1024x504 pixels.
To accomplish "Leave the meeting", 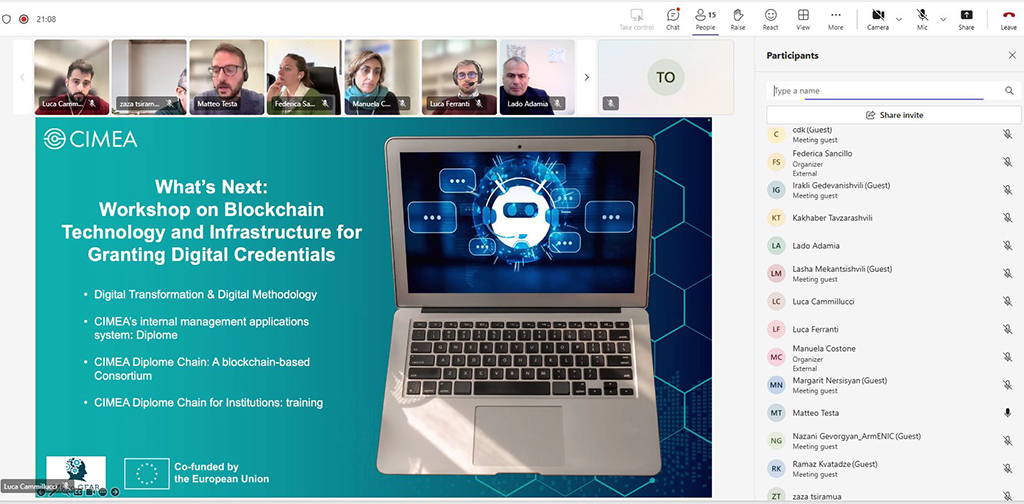I will pyautogui.click(x=1008, y=18).
